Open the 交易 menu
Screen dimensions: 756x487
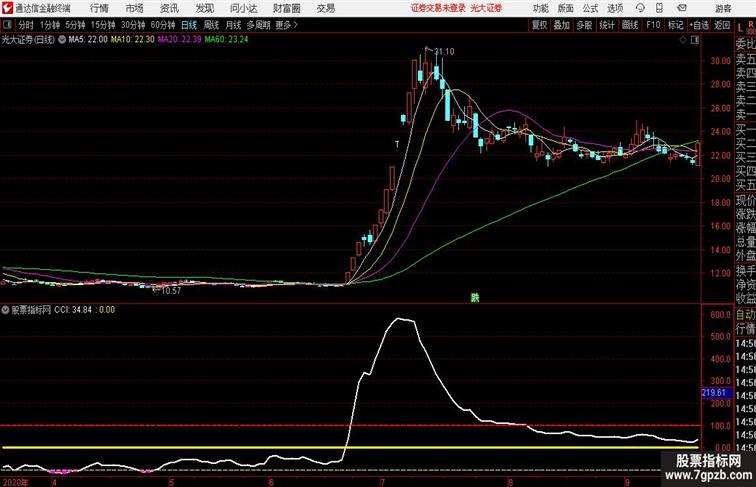point(325,8)
